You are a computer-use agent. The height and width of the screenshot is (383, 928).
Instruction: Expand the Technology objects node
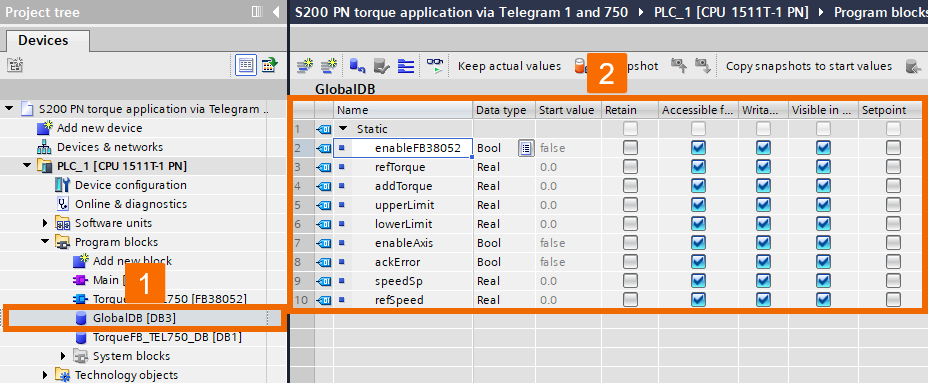coord(46,375)
